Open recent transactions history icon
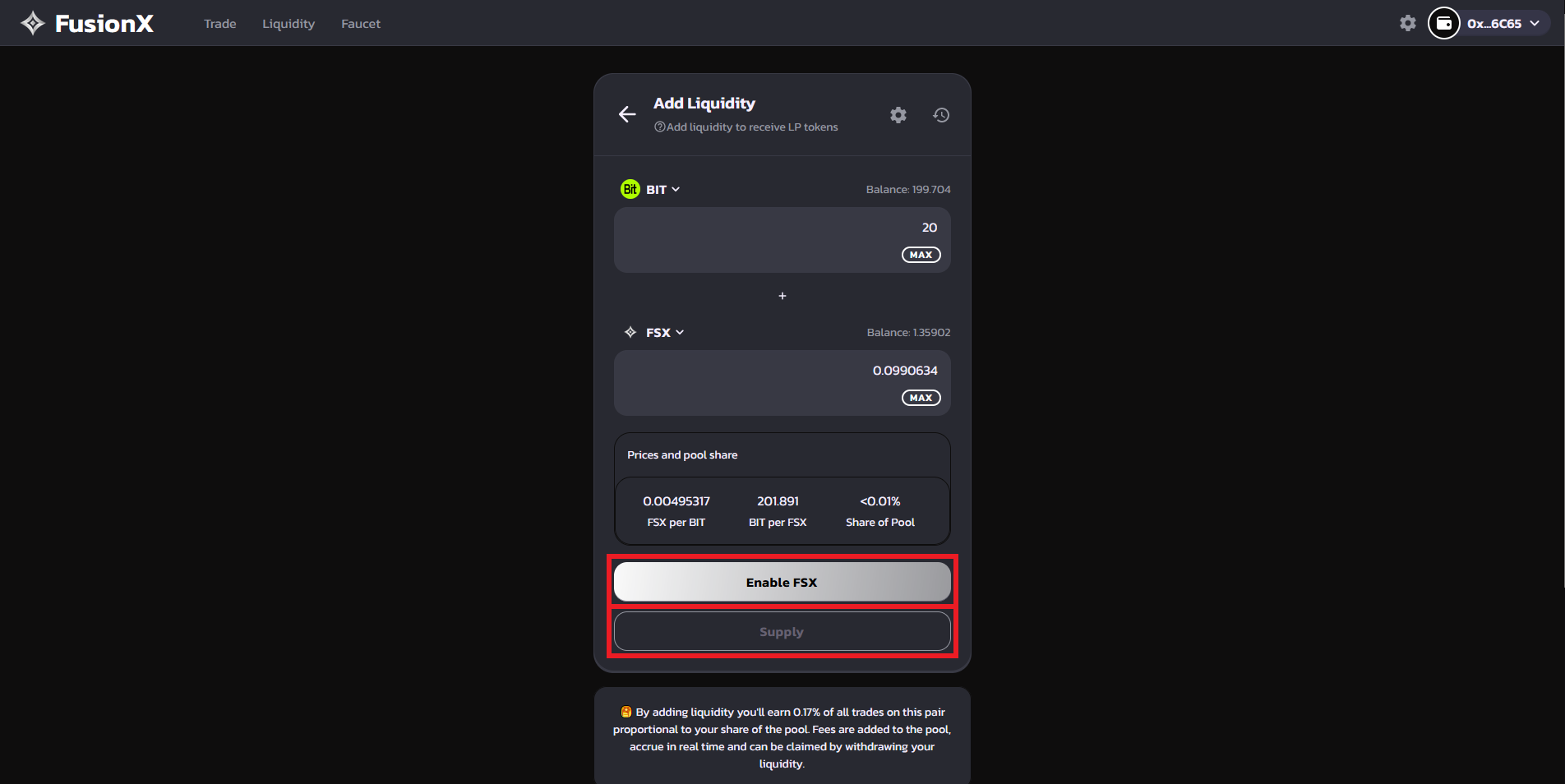The width and height of the screenshot is (1565, 784). tap(941, 115)
